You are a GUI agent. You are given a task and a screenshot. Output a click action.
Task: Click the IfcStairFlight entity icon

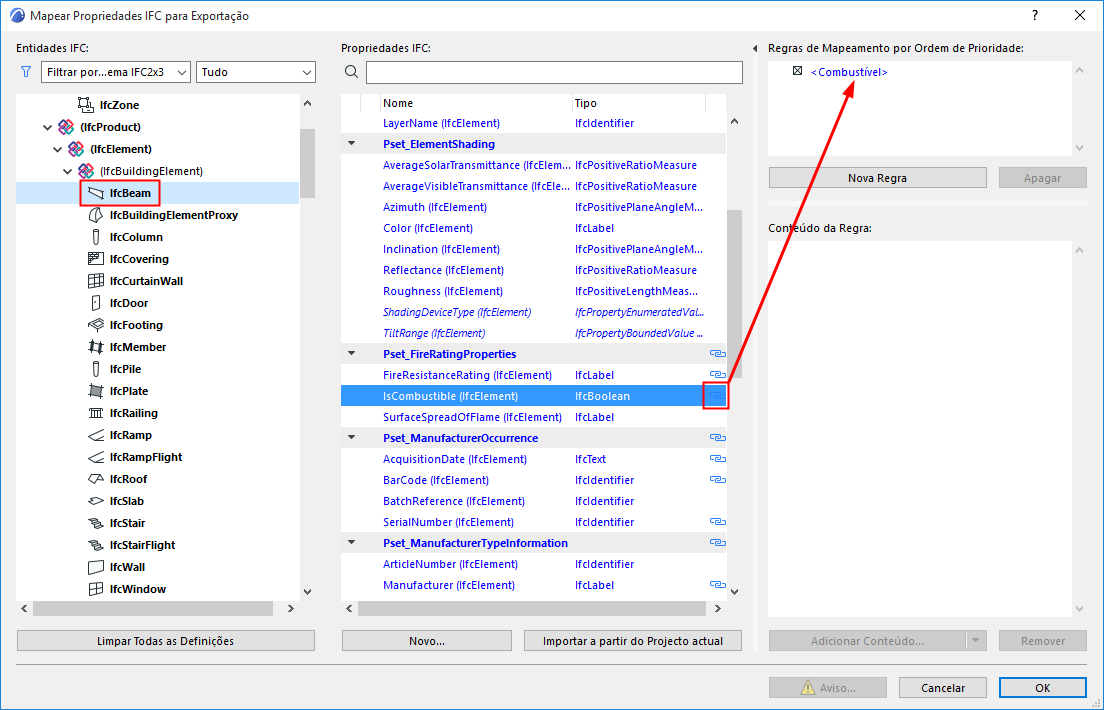coord(96,545)
